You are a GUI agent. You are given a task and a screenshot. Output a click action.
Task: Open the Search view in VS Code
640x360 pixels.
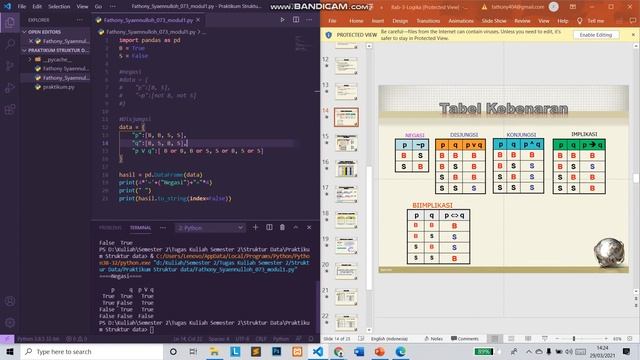pyautogui.click(x=10, y=44)
